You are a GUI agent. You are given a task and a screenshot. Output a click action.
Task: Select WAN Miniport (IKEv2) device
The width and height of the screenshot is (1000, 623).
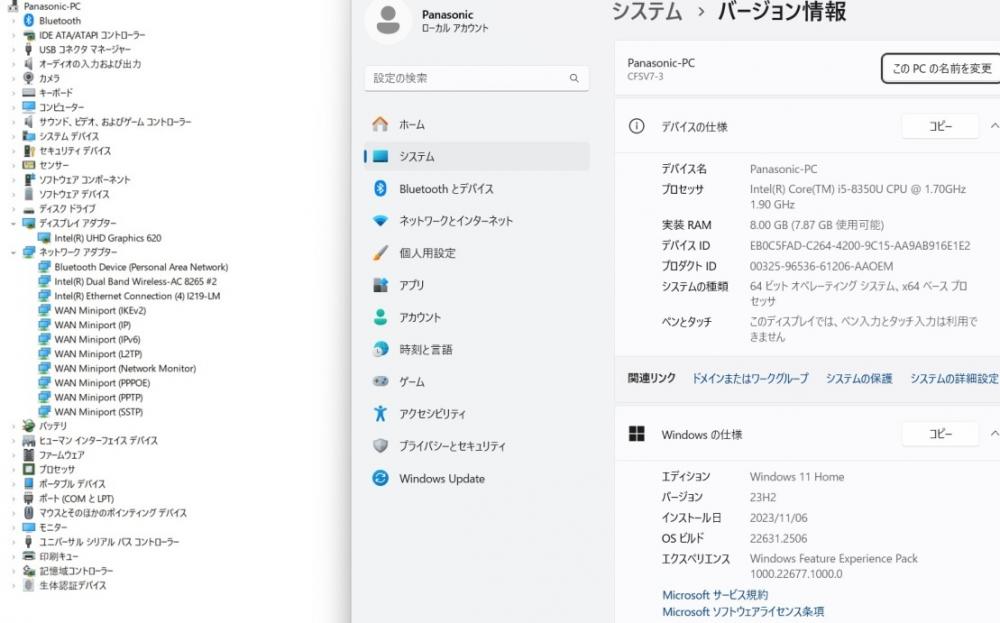100,311
